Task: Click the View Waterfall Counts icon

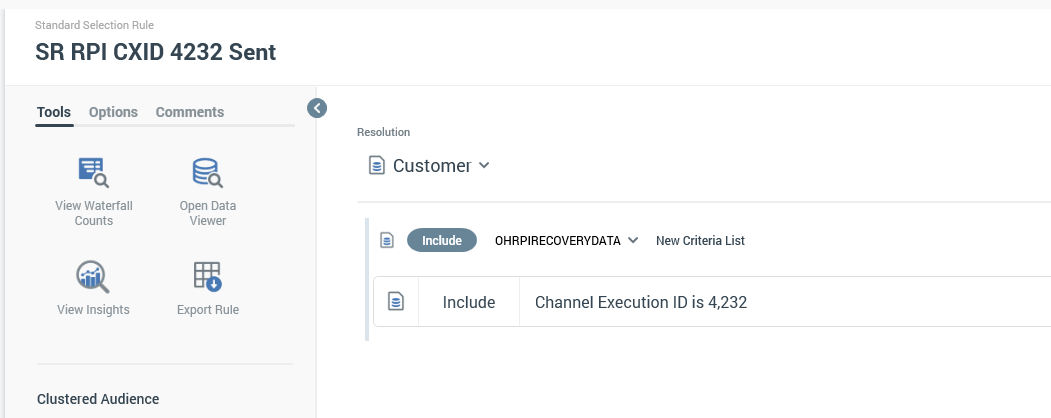Action: click(93, 173)
